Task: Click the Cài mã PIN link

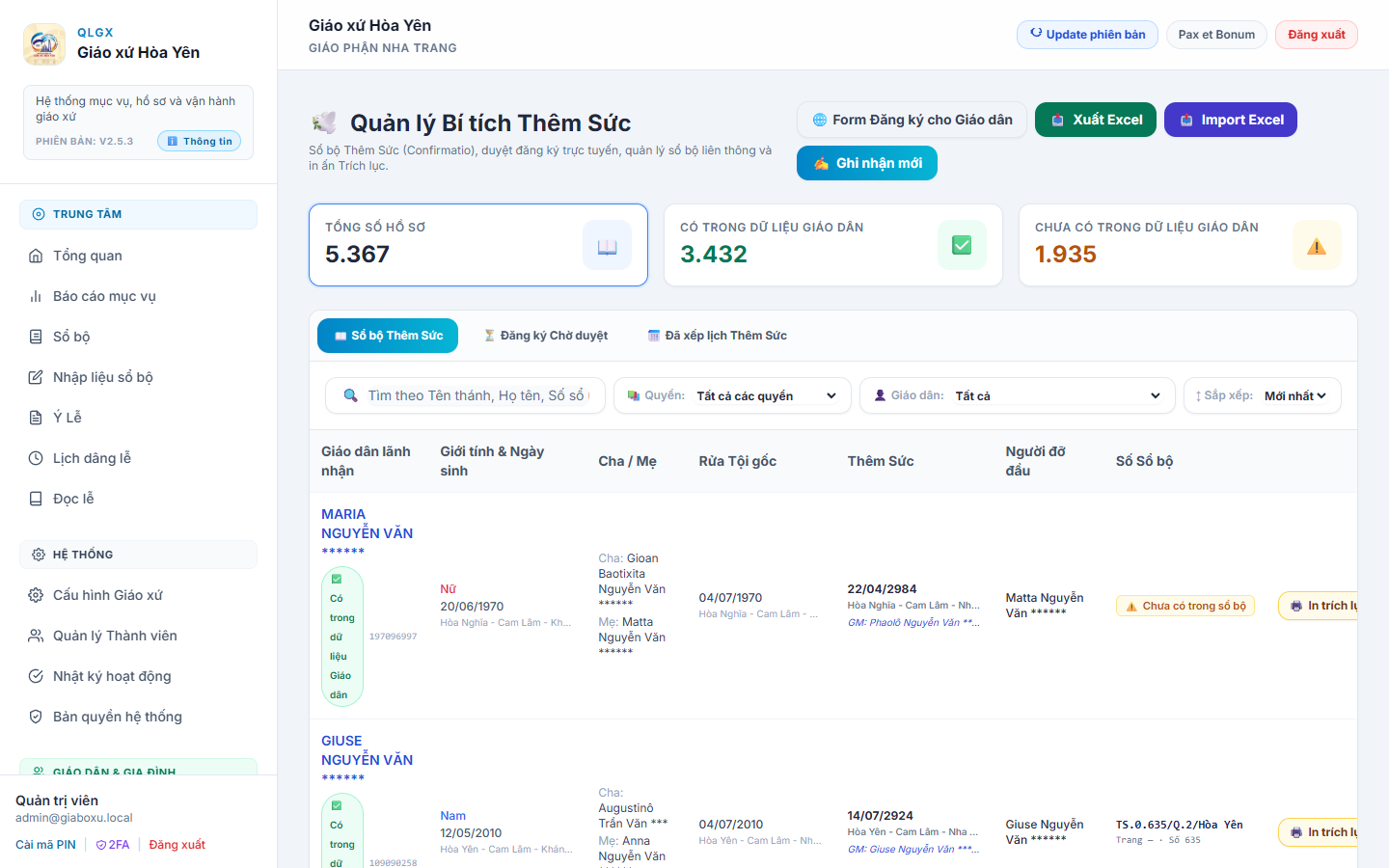Action: (45, 845)
